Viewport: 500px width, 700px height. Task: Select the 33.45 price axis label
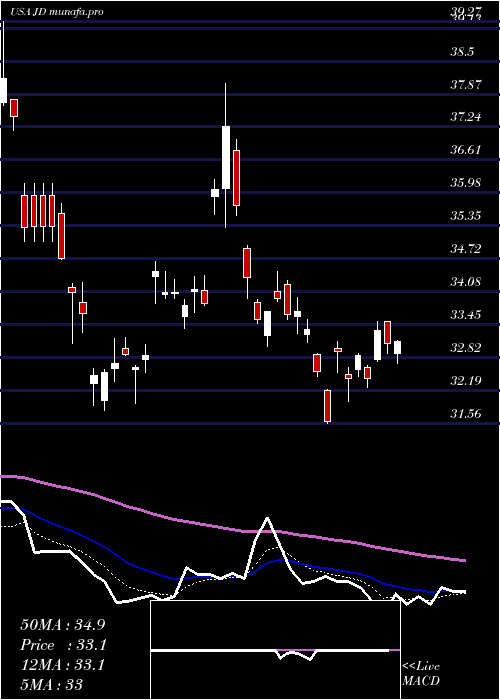tap(466, 315)
